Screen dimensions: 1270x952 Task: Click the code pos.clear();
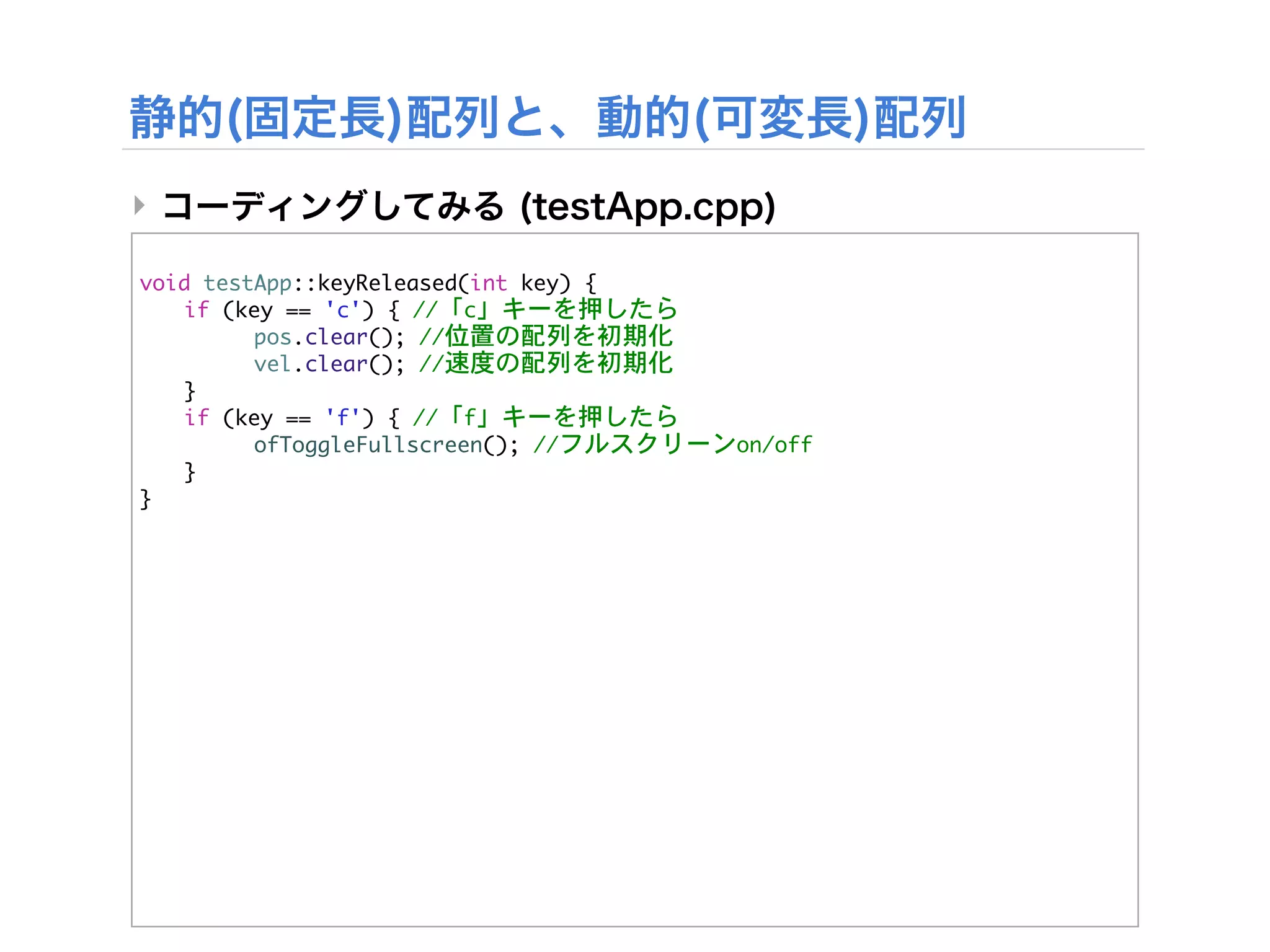[x=329, y=338]
